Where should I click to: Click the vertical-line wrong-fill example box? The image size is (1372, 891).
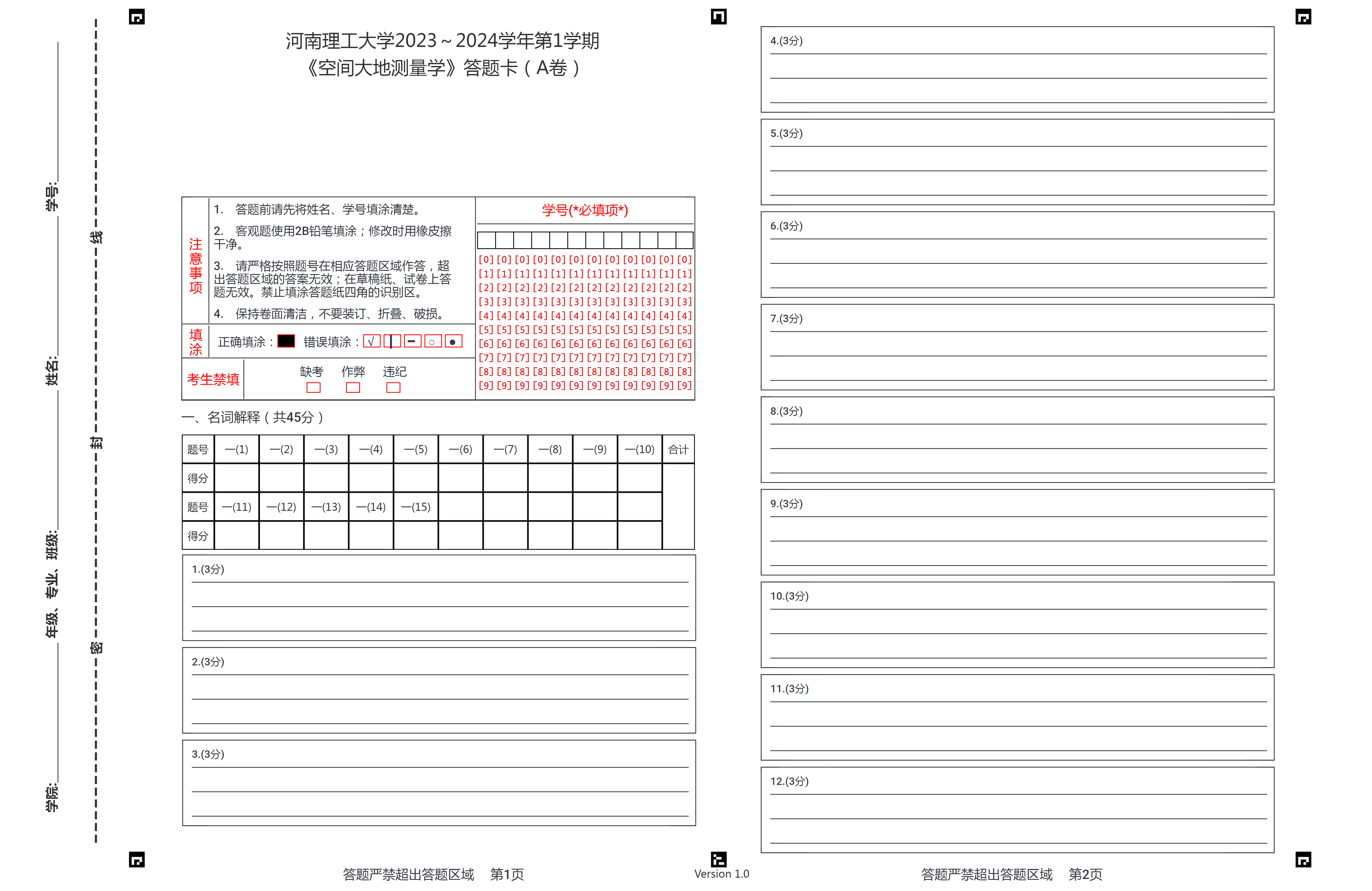pyautogui.click(x=392, y=341)
